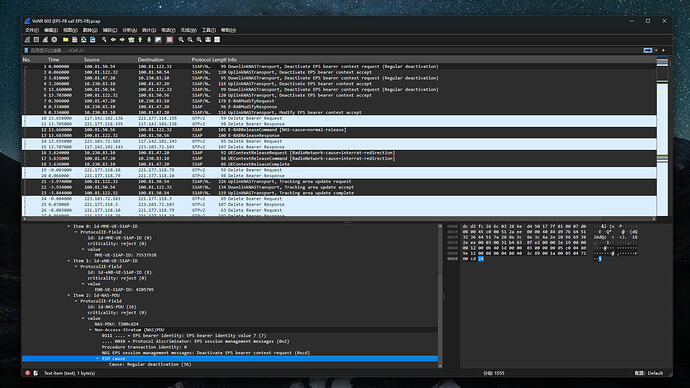This screenshot has width=690, height=388.
Task: Collapse ProtocolIE-Field under Item 0
Action: pyautogui.click(x=76, y=232)
